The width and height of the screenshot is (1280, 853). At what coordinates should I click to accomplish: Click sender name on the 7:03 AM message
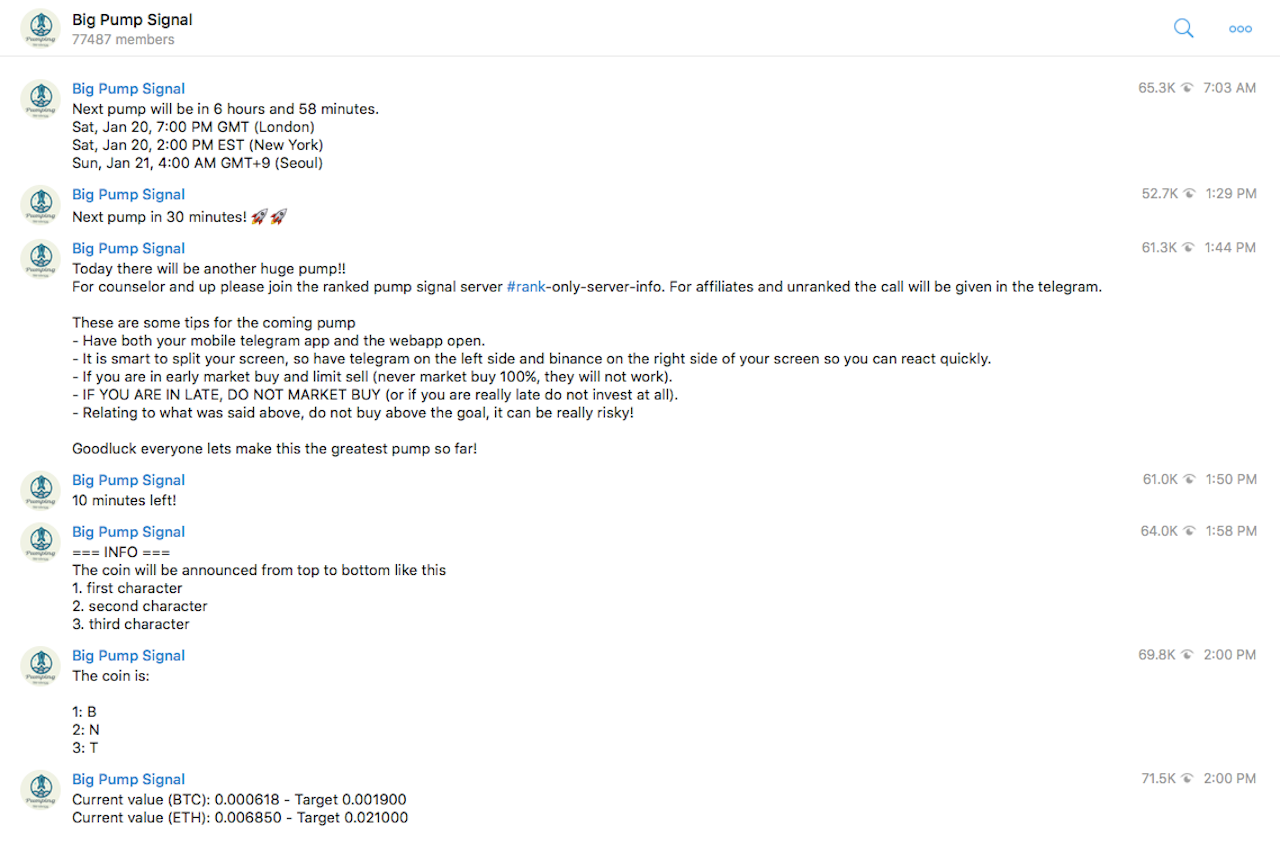tap(128, 89)
